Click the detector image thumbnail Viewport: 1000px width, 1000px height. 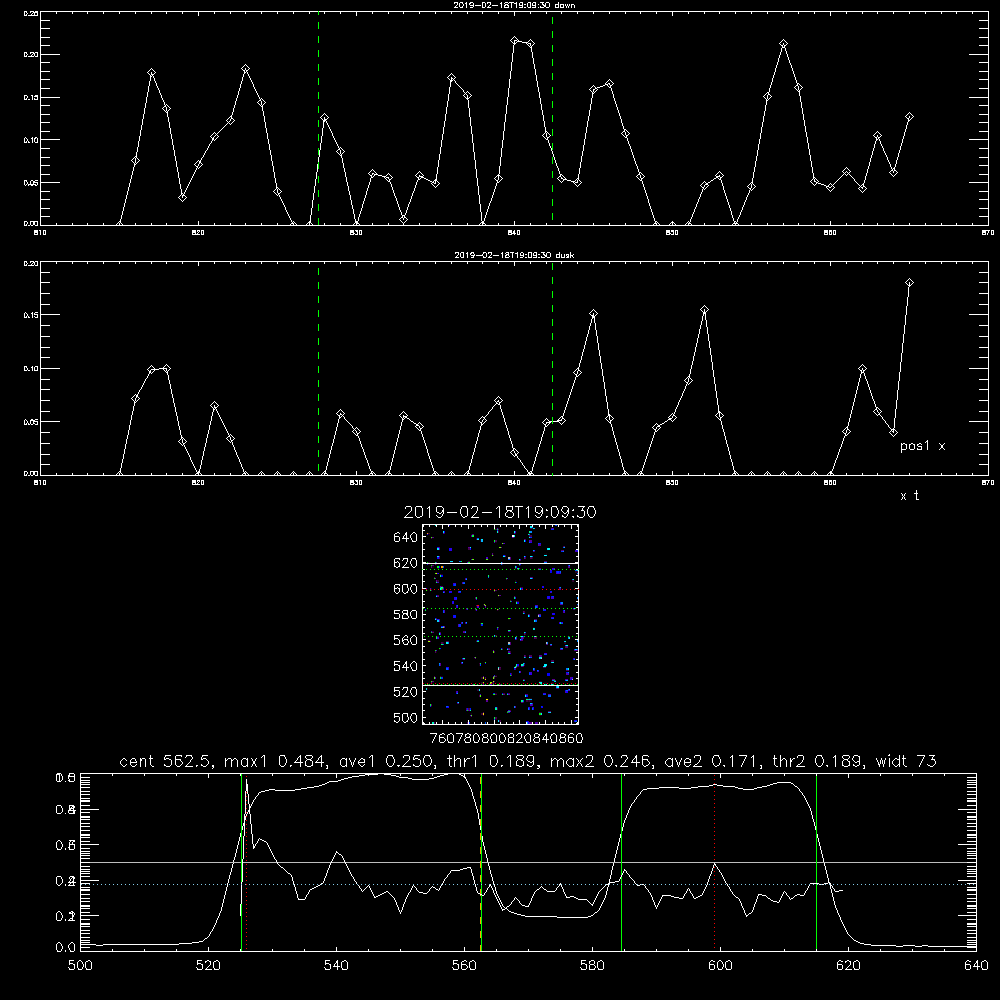[500, 624]
